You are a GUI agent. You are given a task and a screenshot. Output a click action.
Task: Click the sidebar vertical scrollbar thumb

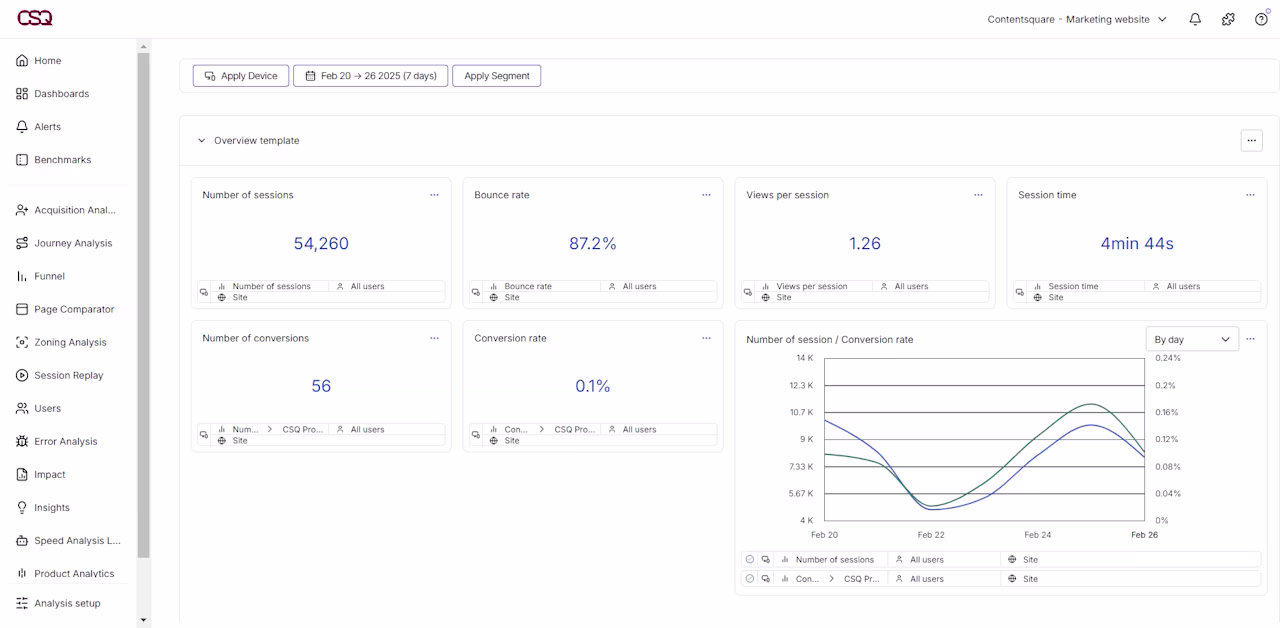coord(143,305)
